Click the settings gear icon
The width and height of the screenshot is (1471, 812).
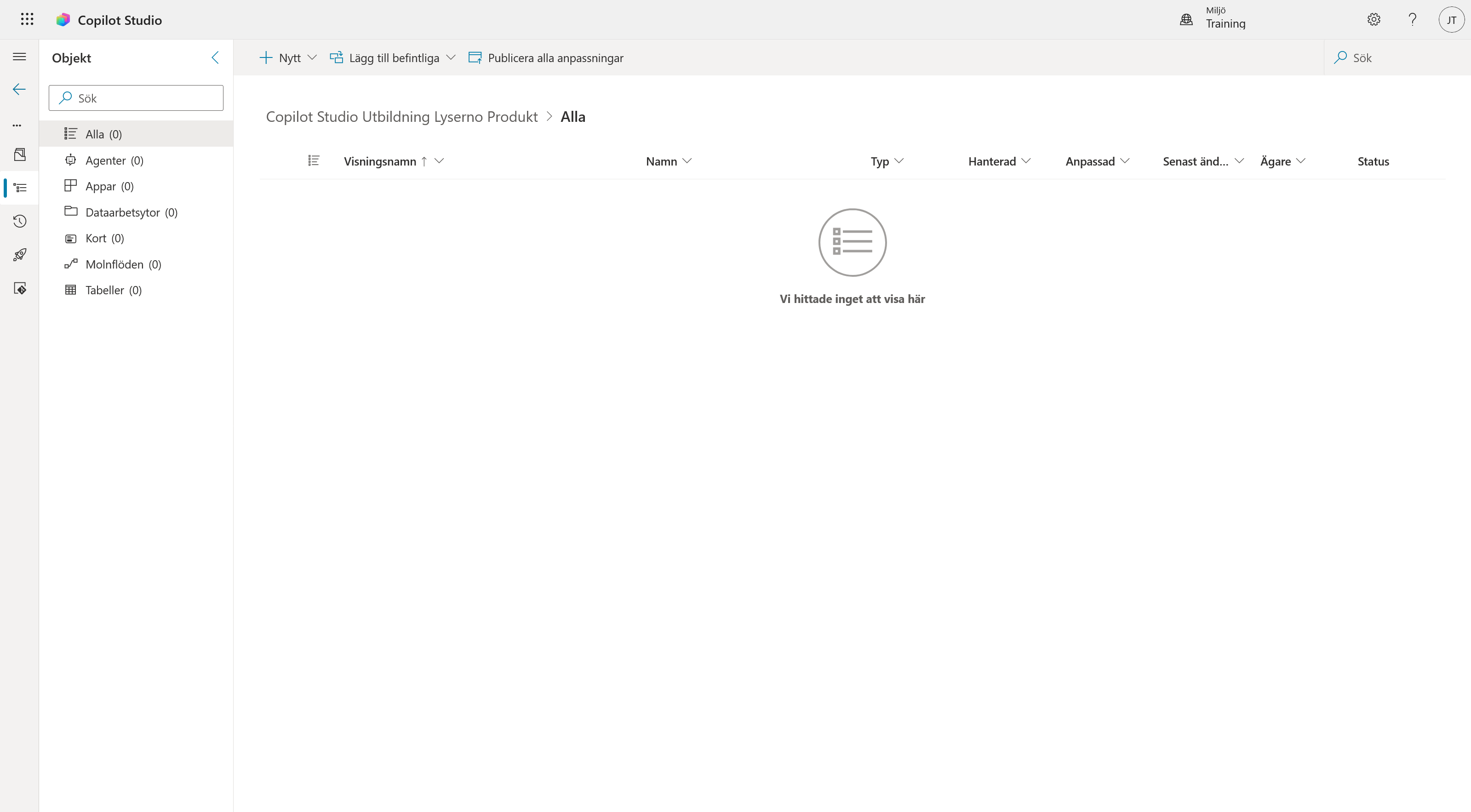(1374, 19)
